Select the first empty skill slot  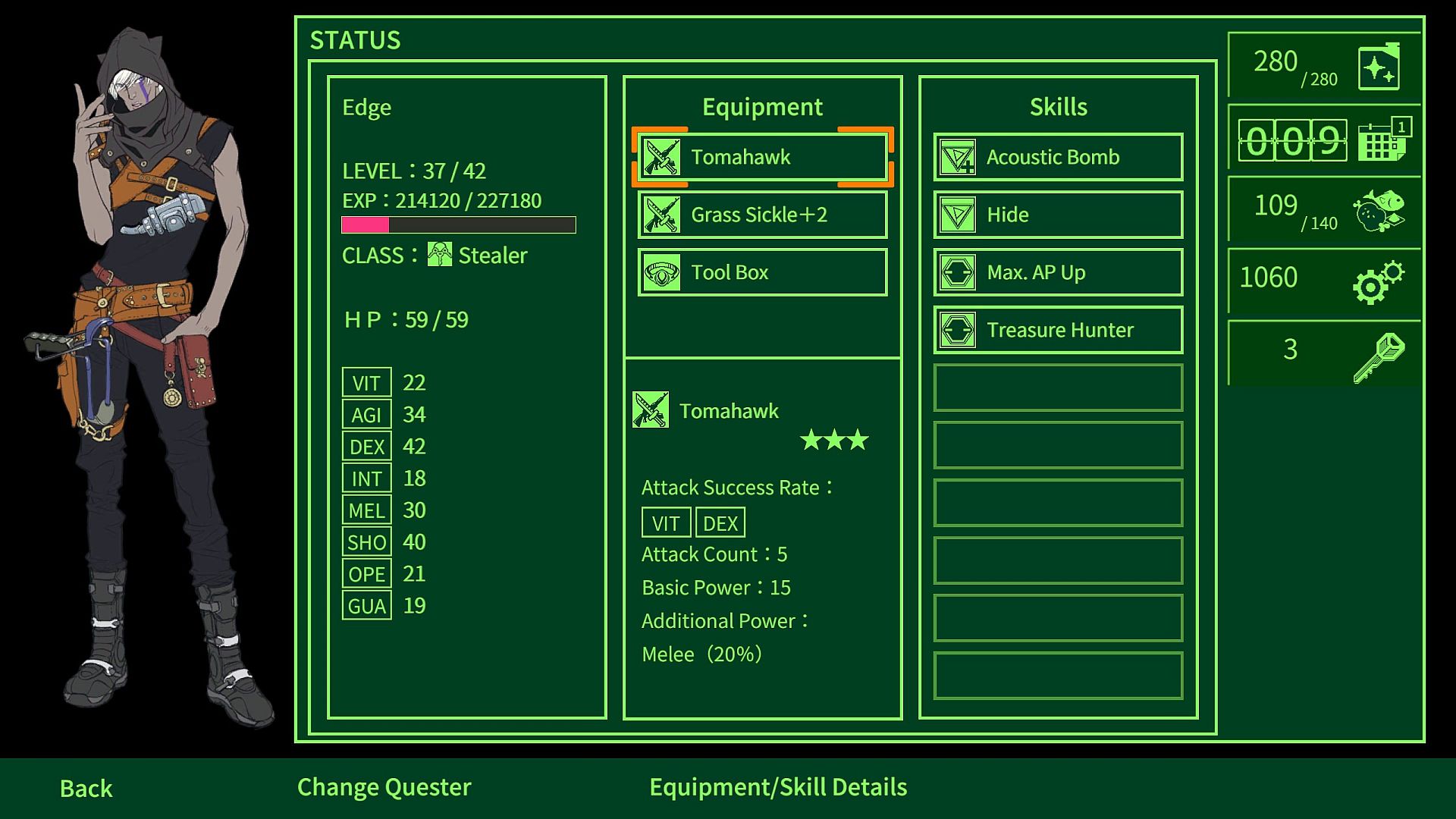tap(1058, 388)
